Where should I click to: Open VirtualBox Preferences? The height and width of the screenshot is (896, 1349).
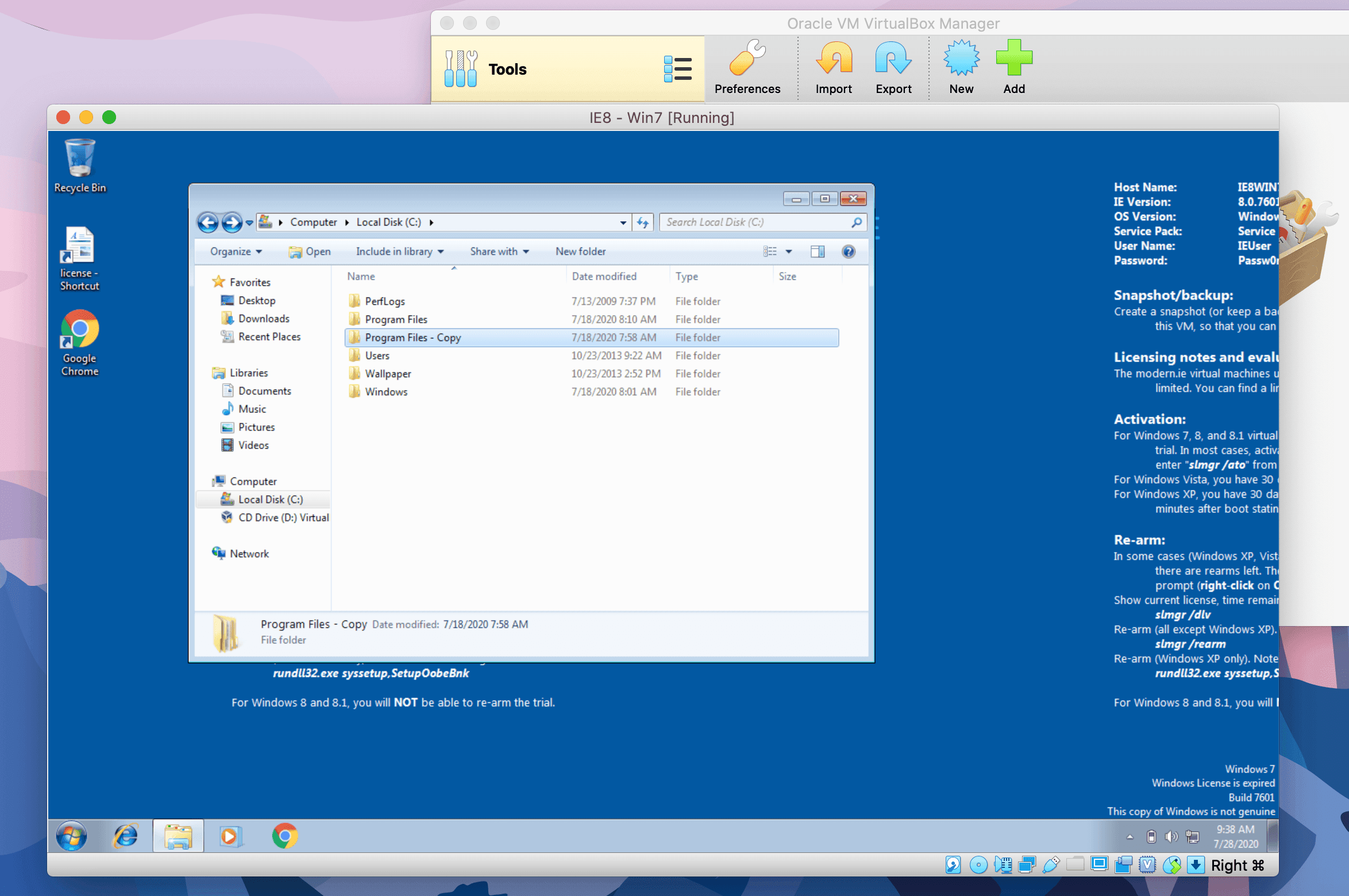tap(747, 67)
